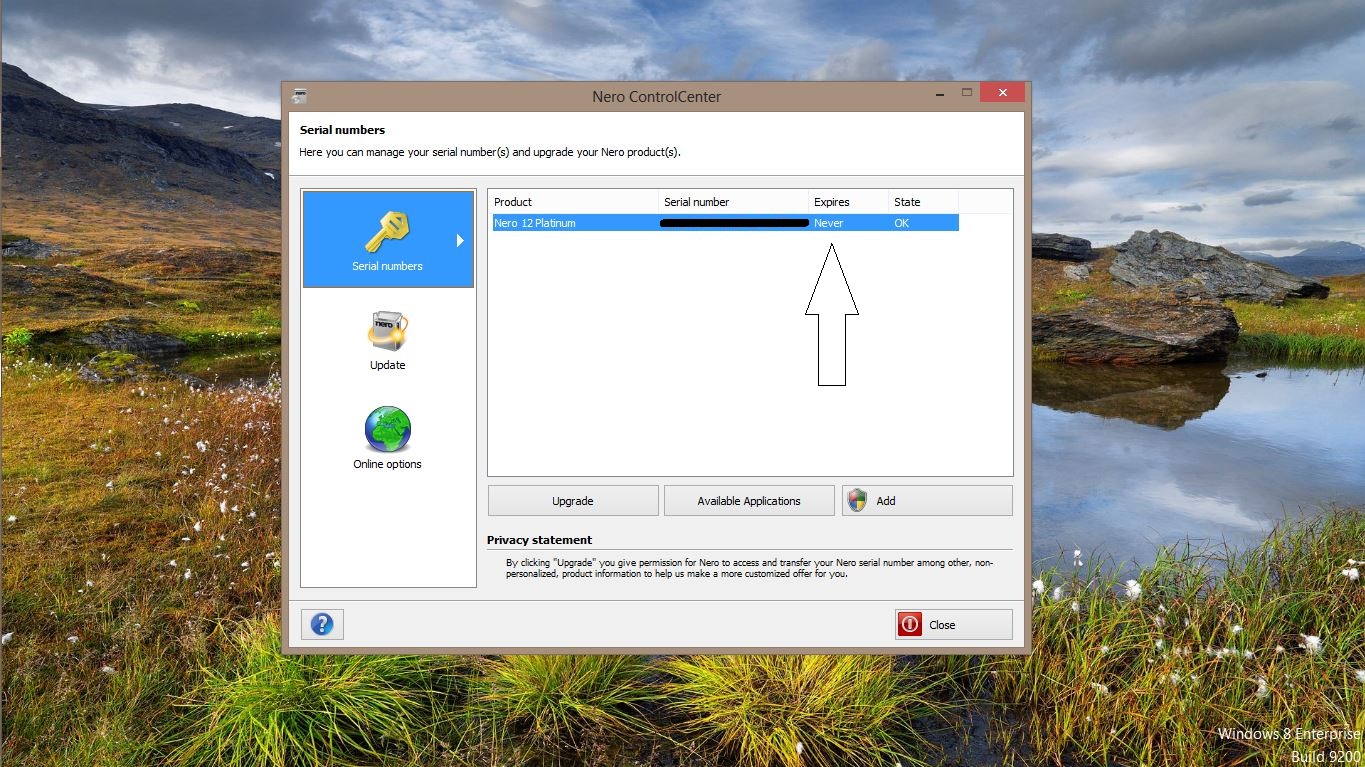Click the Upgrade button
1365x767 pixels.
pos(573,501)
